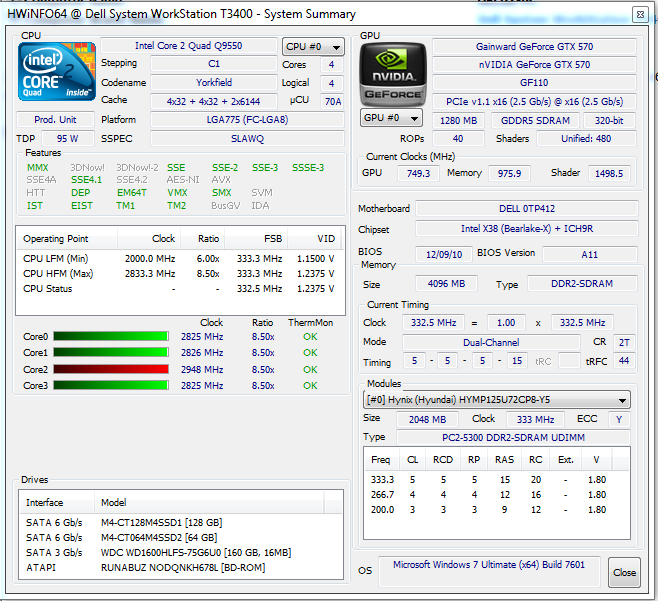Select the WDC WD1600HLFS drive row

tap(181, 553)
